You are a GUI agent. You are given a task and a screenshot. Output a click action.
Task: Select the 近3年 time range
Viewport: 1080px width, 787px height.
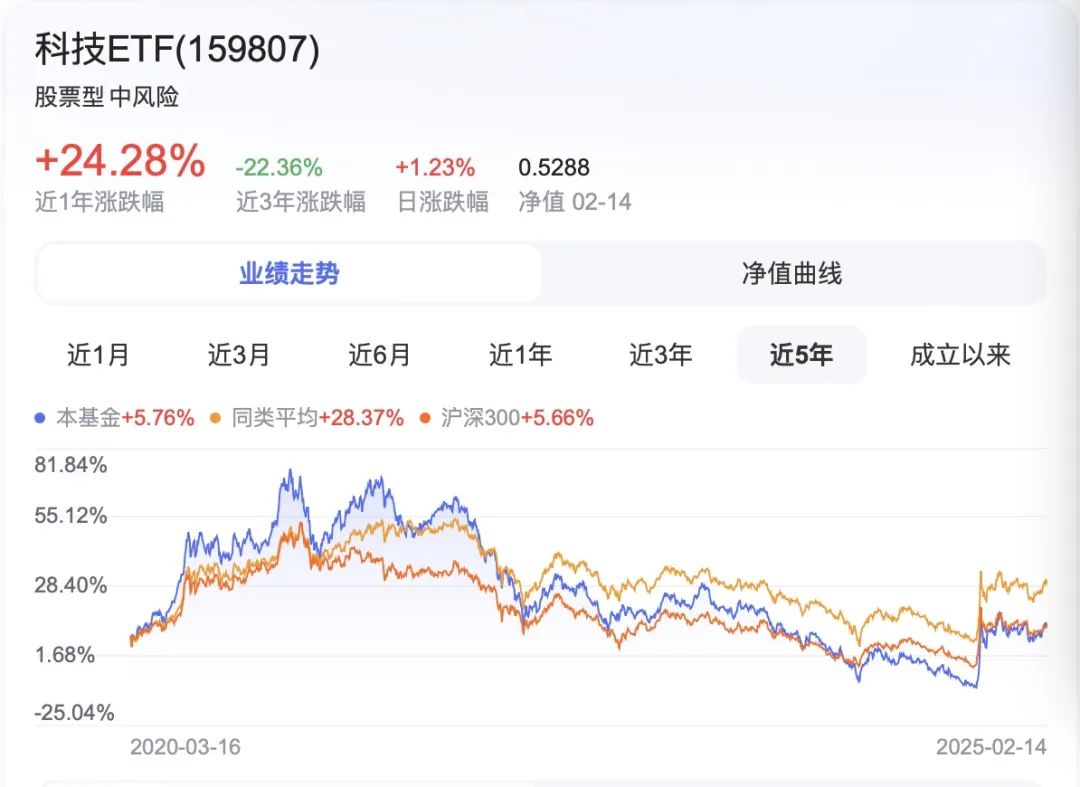coord(661,355)
